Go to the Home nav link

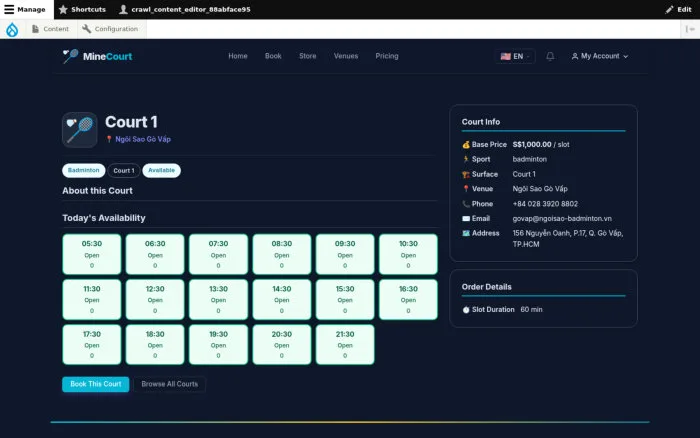tap(238, 56)
